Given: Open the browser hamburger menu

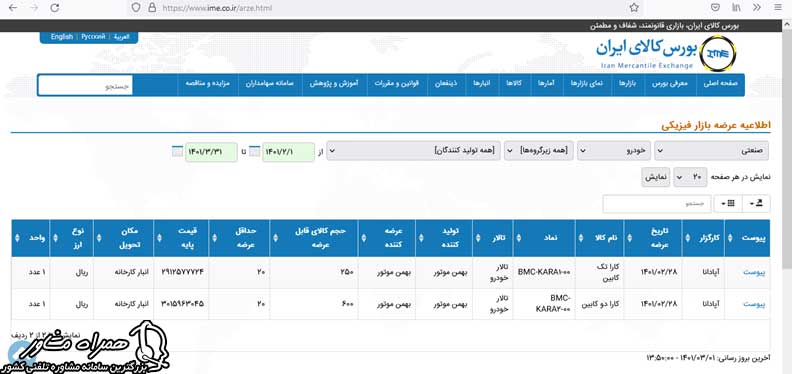Looking at the screenshot, I should tap(778, 8).
